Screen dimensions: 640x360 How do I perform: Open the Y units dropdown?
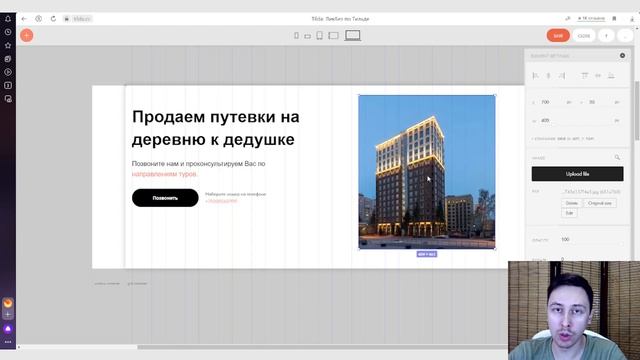tap(617, 102)
